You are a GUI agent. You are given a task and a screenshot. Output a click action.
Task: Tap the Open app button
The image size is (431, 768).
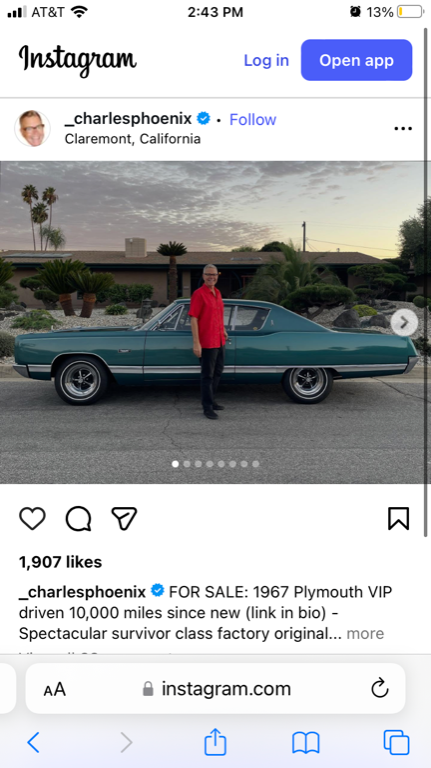[x=357, y=60]
